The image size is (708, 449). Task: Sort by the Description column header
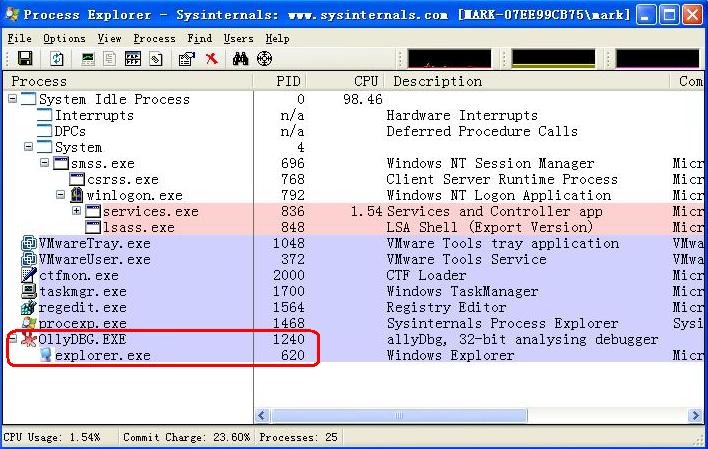tap(527, 81)
